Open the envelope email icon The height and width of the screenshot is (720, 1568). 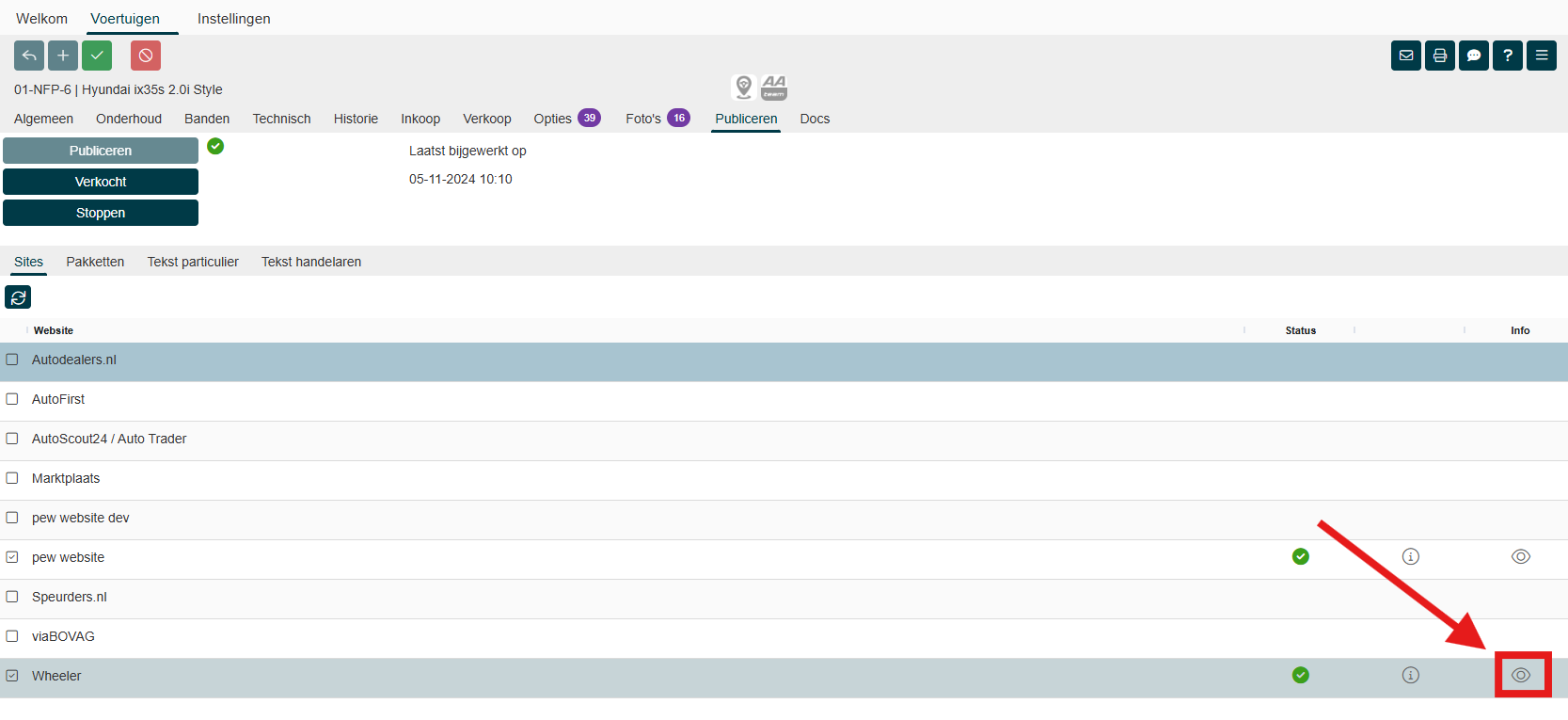coord(1406,56)
